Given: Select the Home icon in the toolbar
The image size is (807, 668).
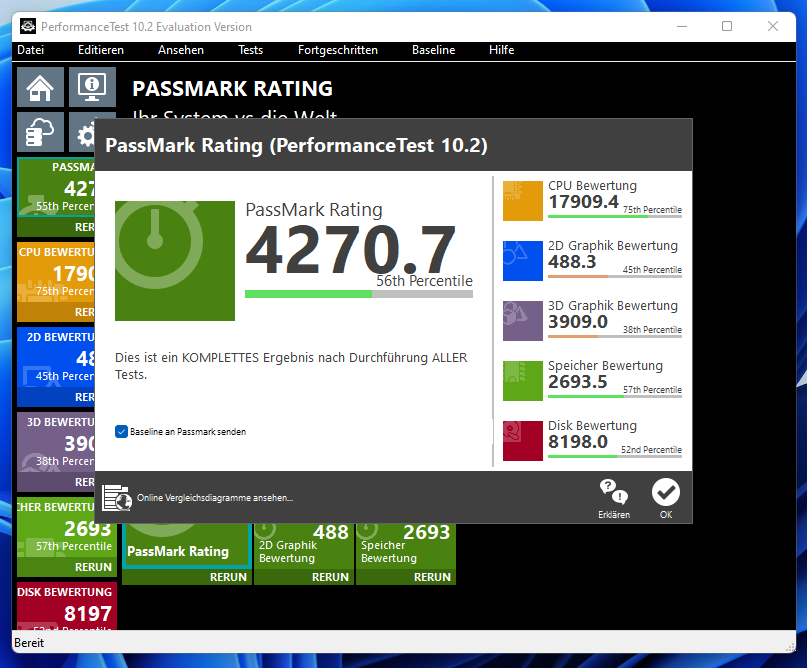Looking at the screenshot, I should click(39, 87).
